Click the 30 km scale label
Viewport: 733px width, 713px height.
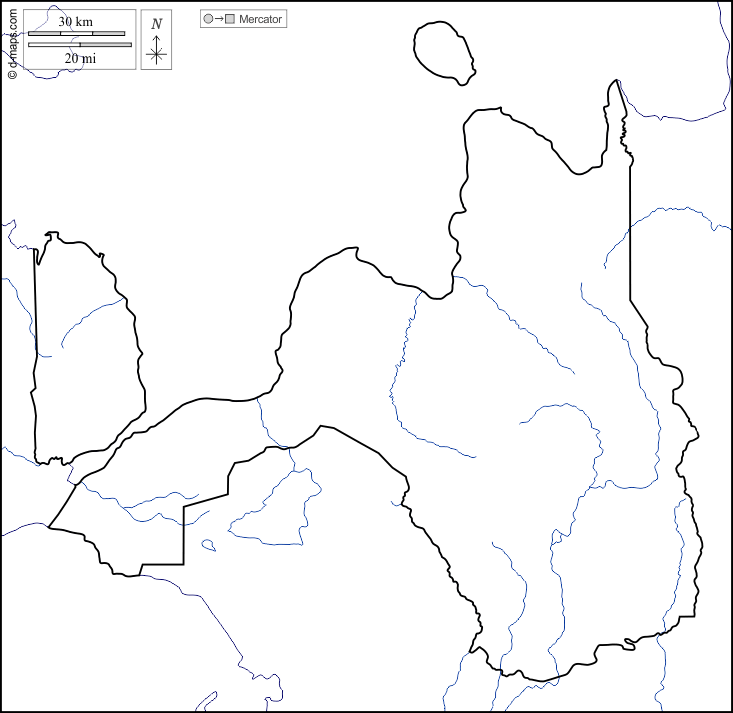click(76, 22)
